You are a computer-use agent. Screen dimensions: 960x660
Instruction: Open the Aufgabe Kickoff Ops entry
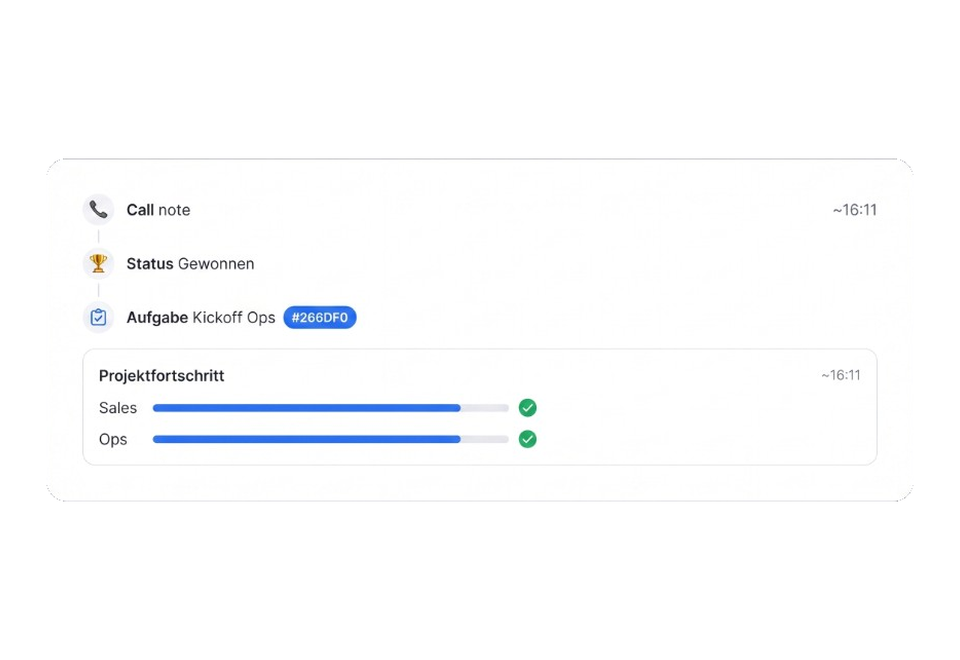(201, 318)
